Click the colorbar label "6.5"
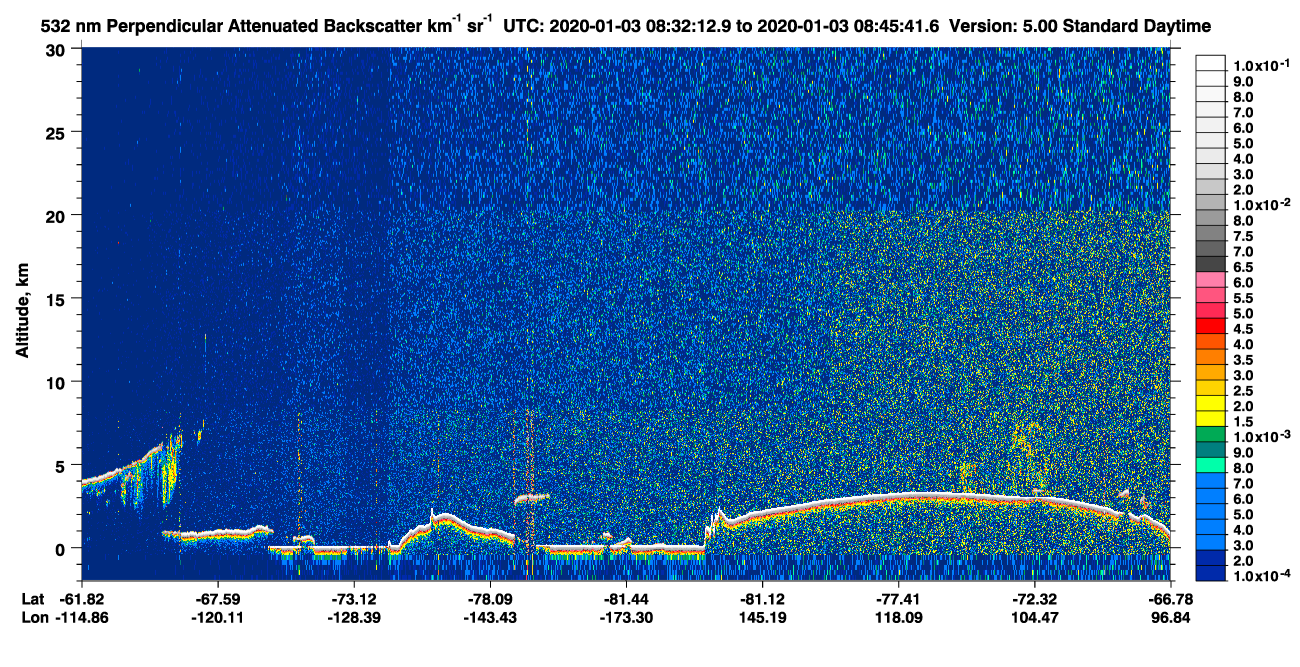 [x=1245, y=268]
